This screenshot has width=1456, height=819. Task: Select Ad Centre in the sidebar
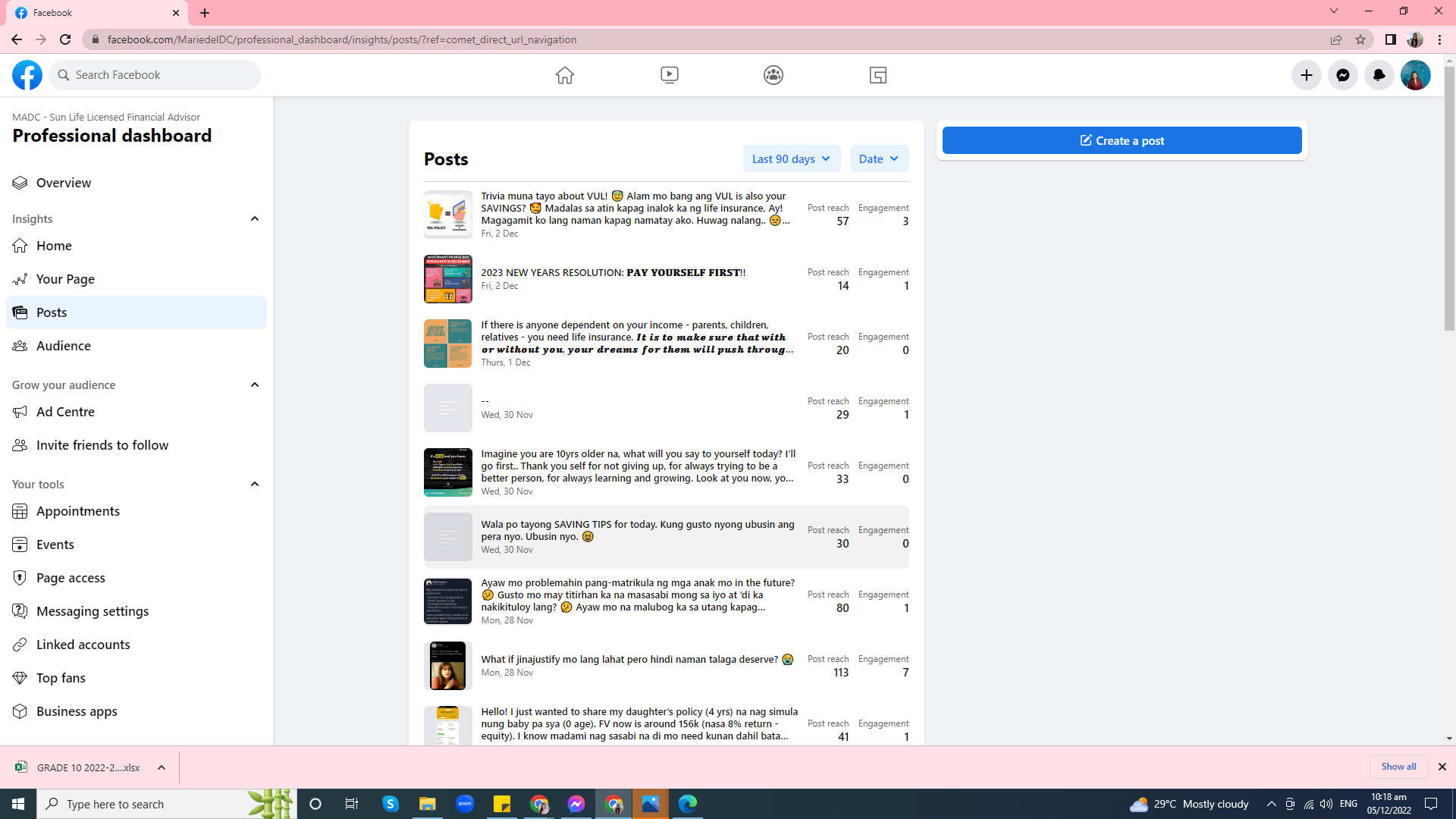pos(65,412)
